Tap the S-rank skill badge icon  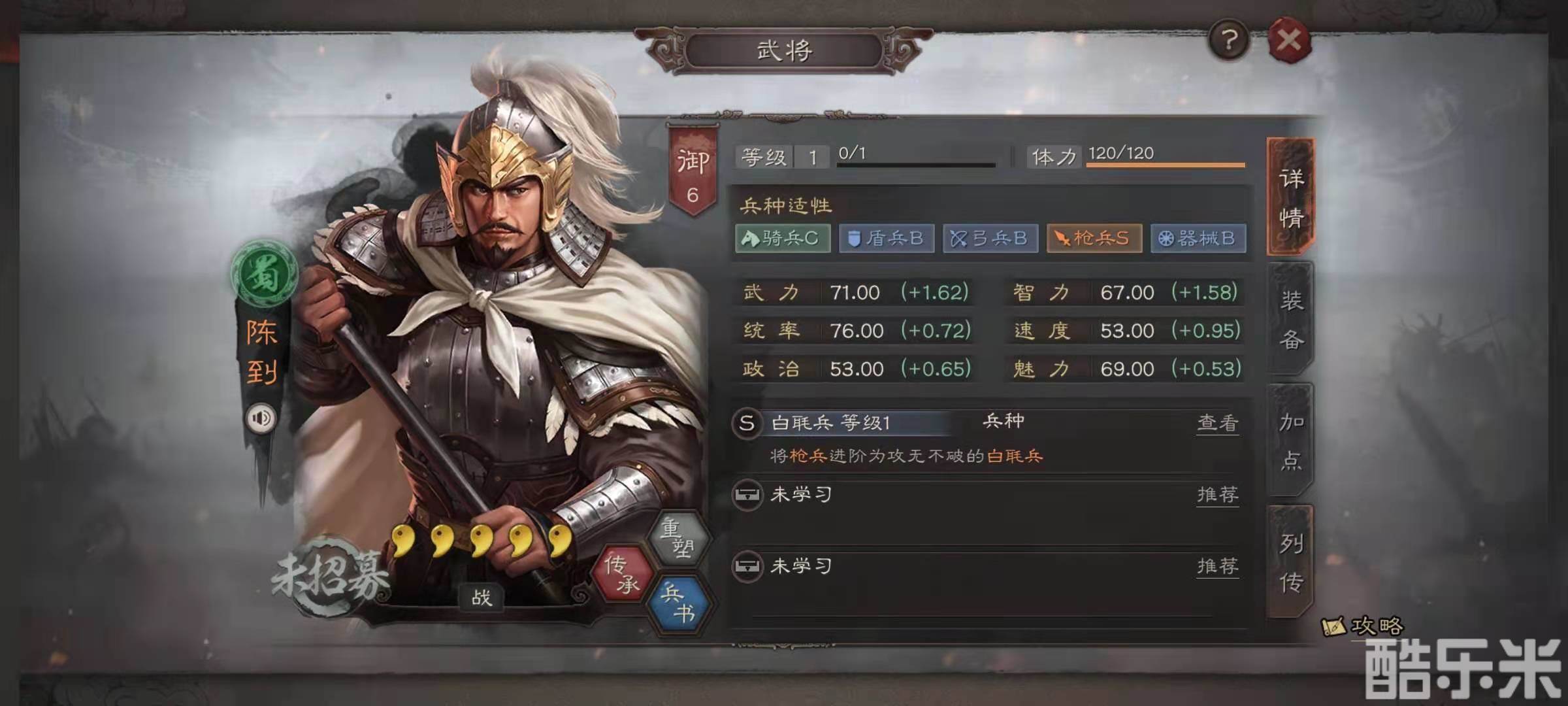[746, 423]
